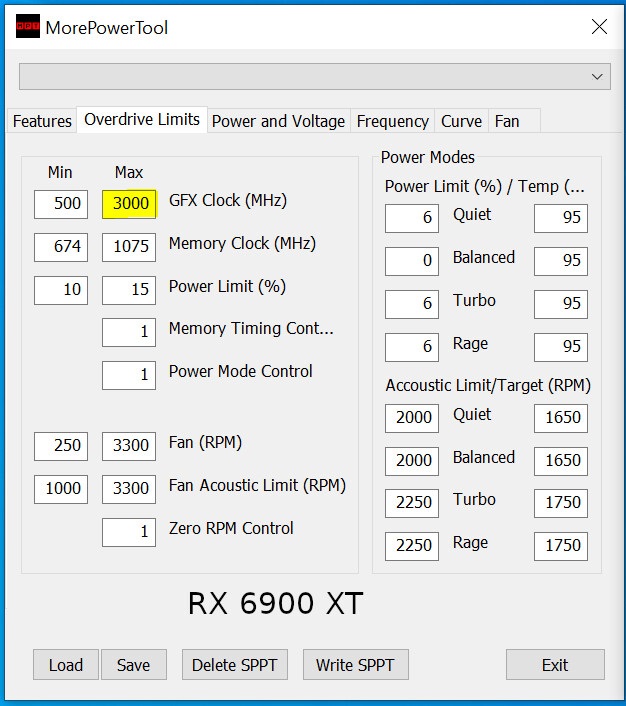Click the MorePowerTool red logo icon
626x706 pixels.
[x=27, y=26]
